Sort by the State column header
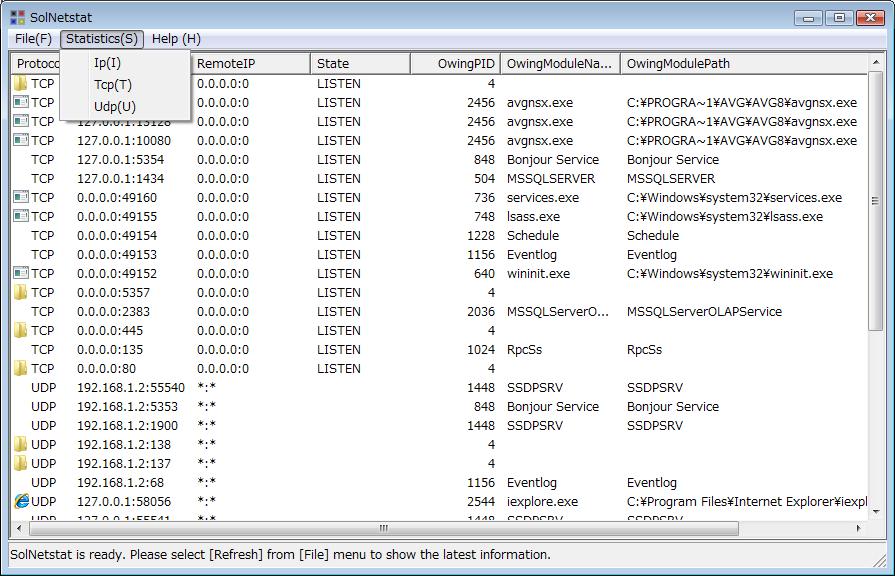 360,63
